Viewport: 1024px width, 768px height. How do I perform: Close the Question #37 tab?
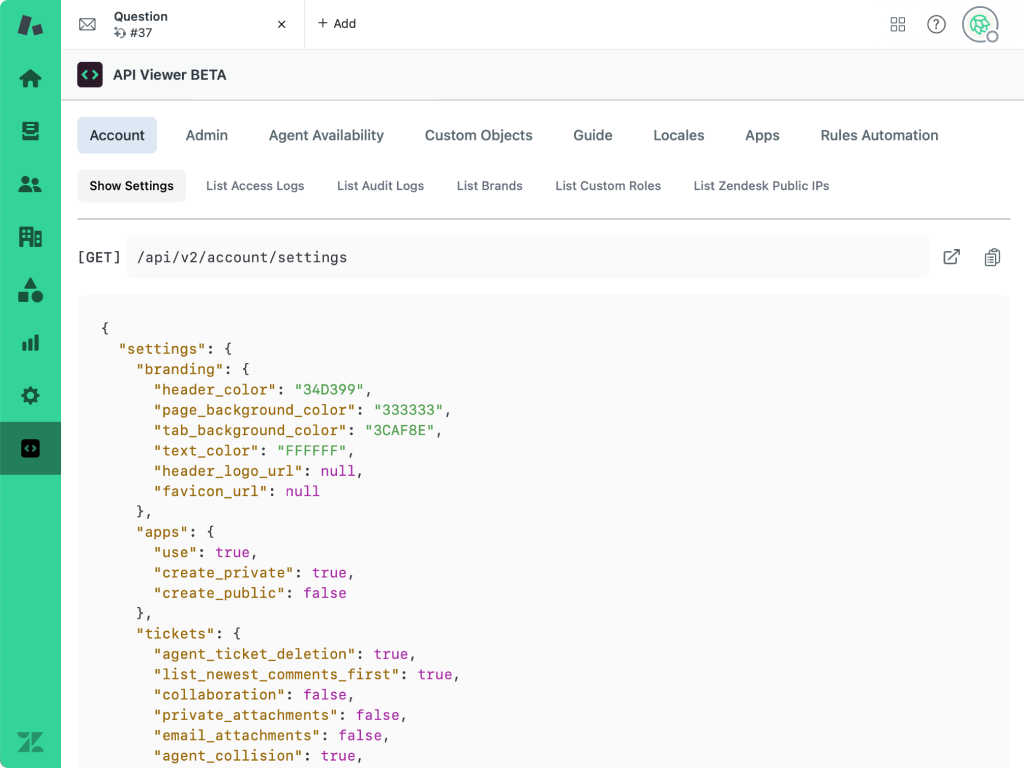coord(282,24)
